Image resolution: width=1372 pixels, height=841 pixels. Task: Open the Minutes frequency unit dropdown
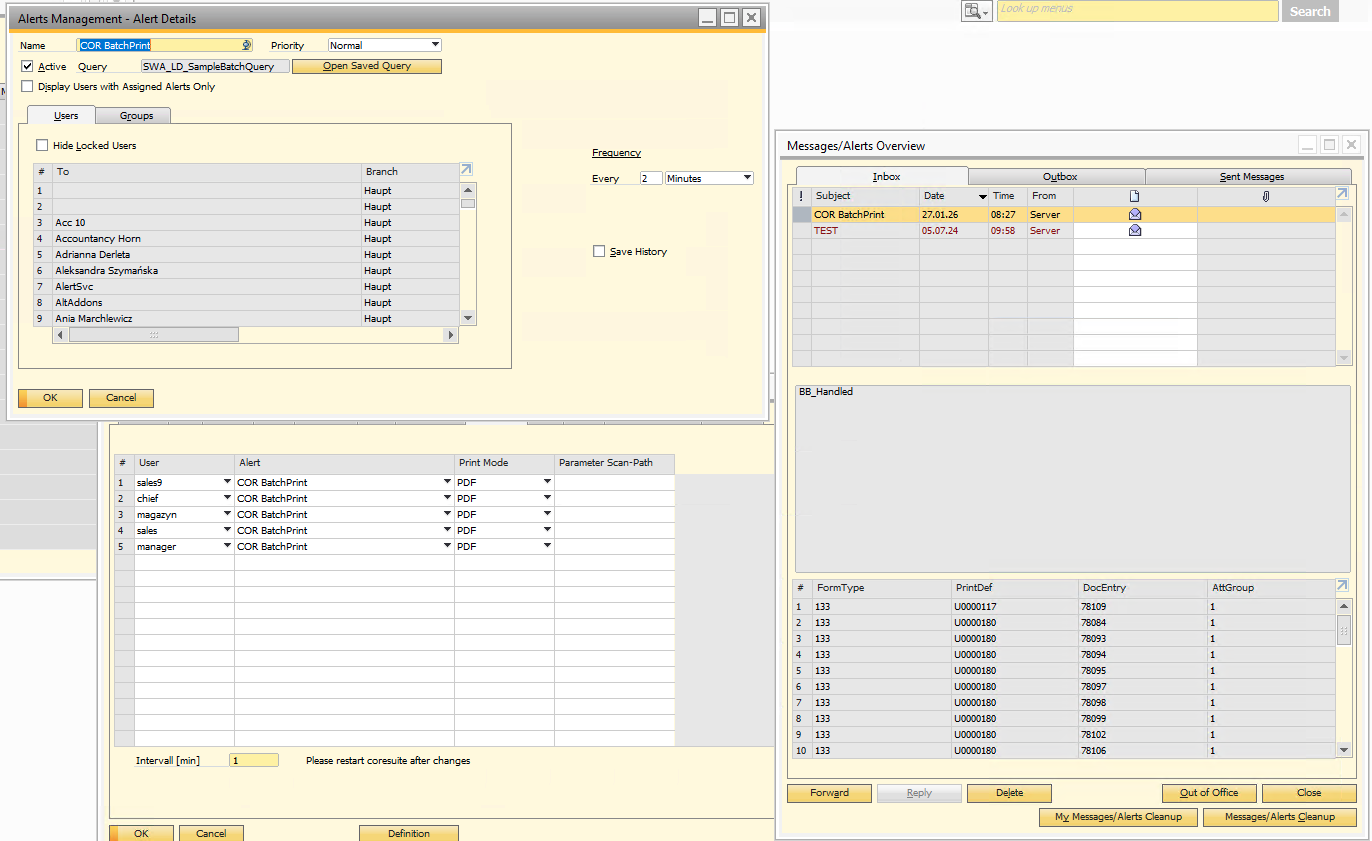point(747,178)
